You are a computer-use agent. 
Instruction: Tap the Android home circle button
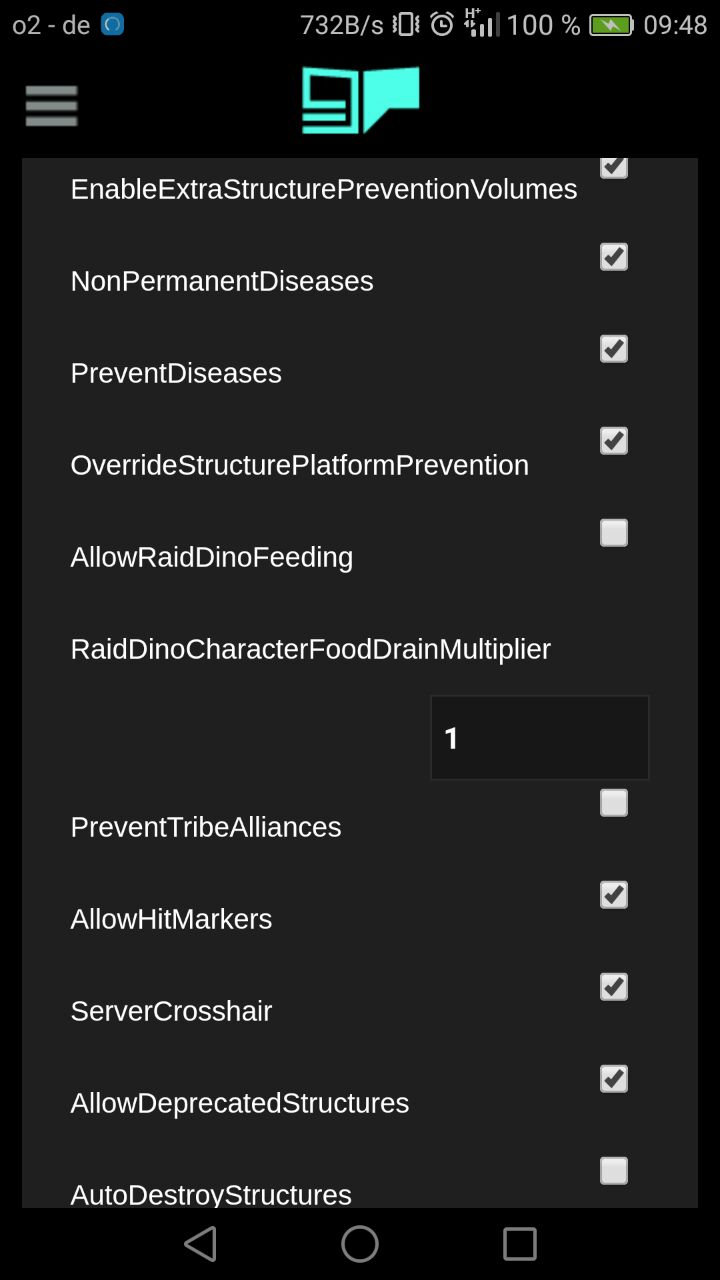pyautogui.click(x=360, y=1244)
